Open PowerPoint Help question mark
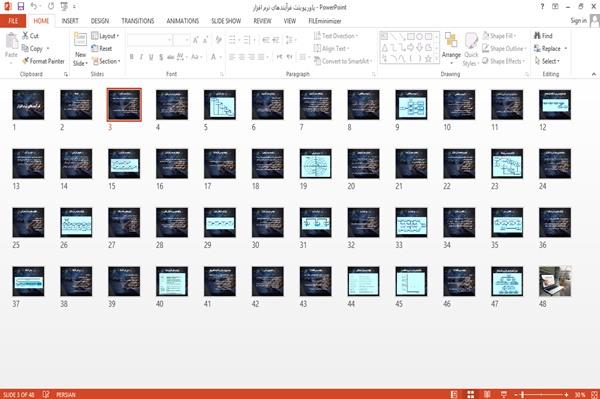 (x=542, y=7)
